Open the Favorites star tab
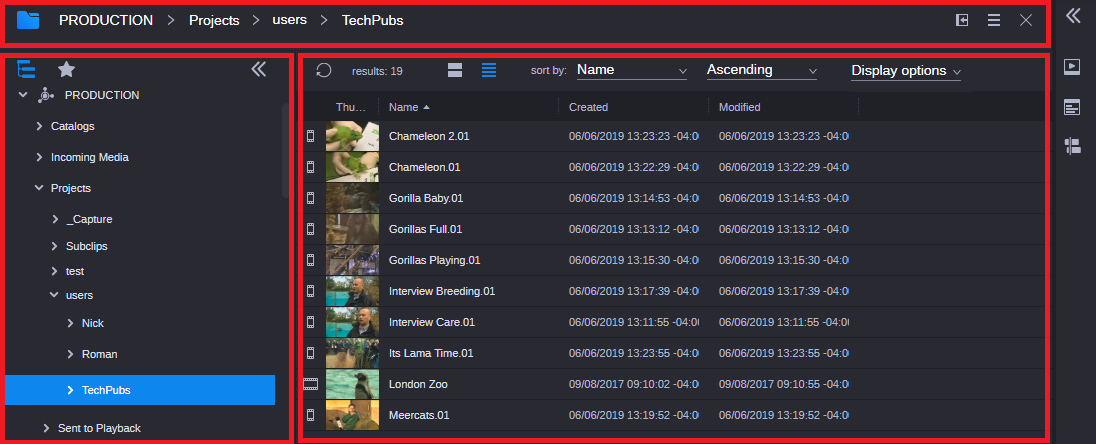This screenshot has height=444, width=1096. (x=67, y=69)
